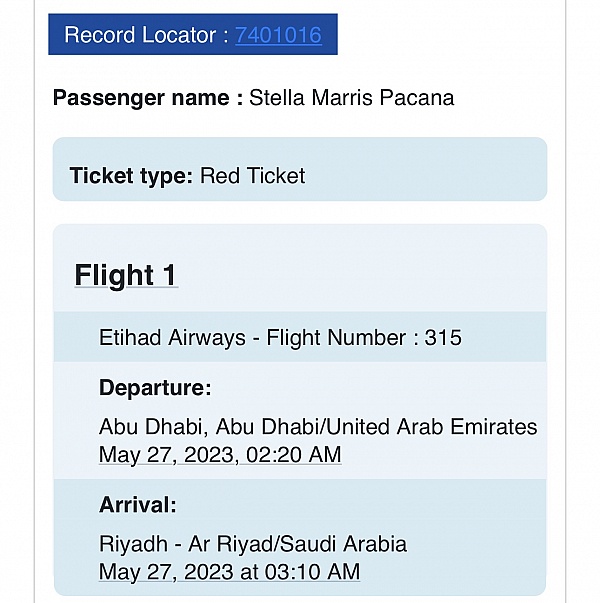Click the flight number 315
The height and width of the screenshot is (603, 600).
[x=443, y=338]
